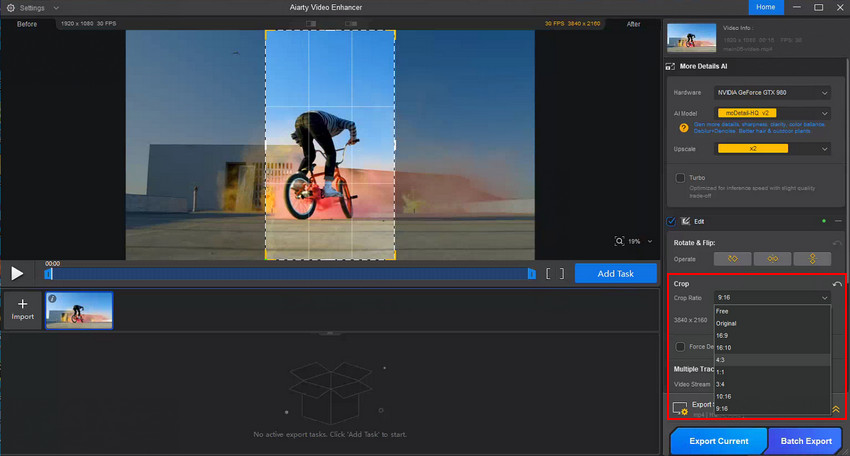Click the timeline progress bar
The height and width of the screenshot is (456, 850).
[x=289, y=274]
